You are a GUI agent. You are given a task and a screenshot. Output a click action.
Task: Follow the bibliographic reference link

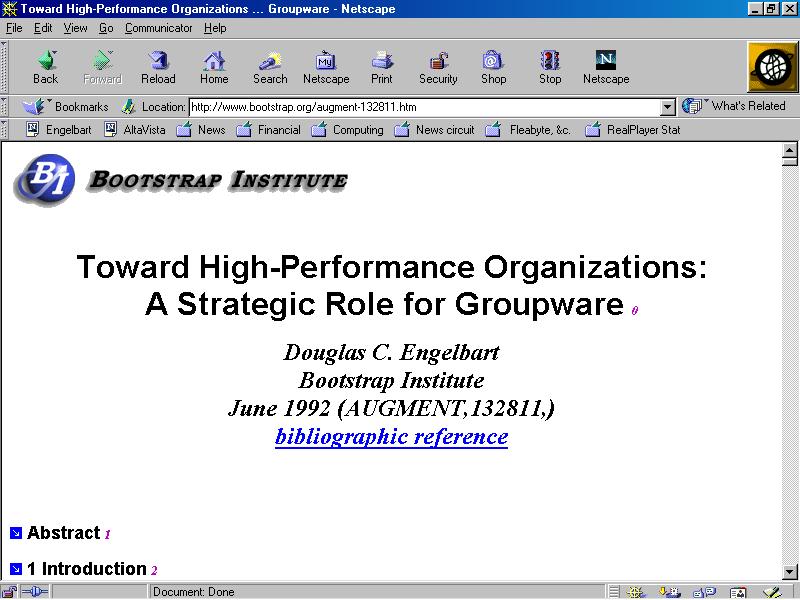(391, 436)
